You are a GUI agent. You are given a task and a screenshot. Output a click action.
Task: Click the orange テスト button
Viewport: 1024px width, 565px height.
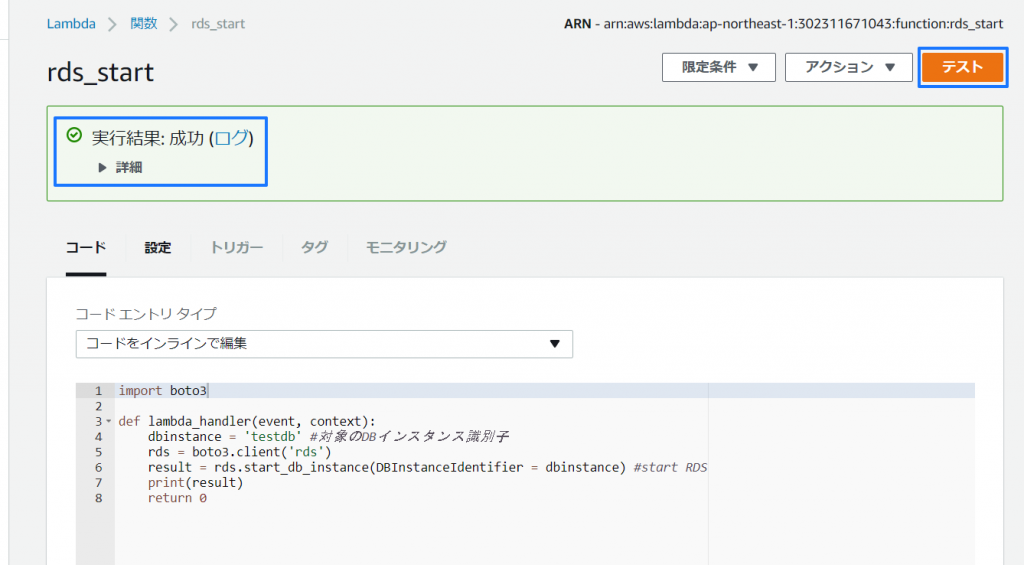coord(963,67)
